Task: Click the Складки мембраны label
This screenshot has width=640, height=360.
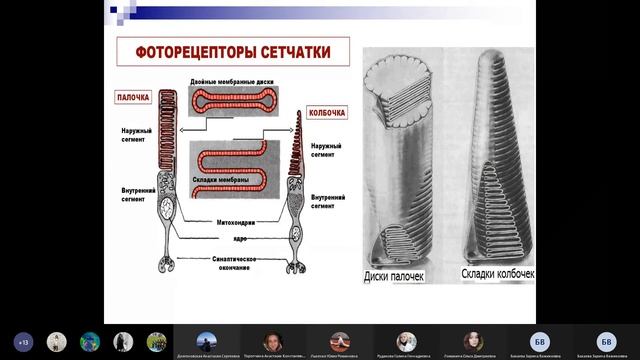Action: (x=220, y=180)
